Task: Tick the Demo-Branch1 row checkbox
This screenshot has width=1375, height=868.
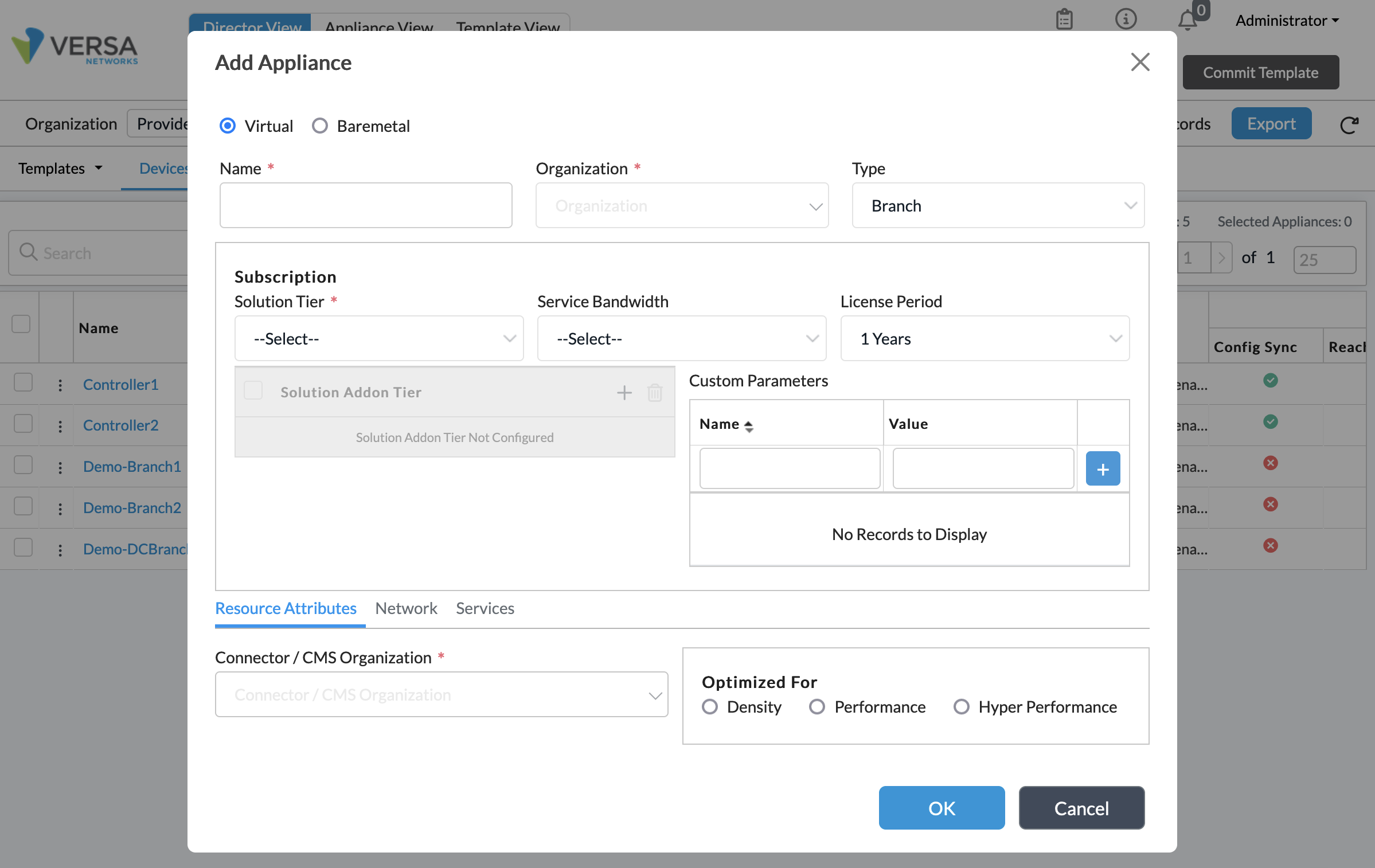Action: click(x=23, y=464)
